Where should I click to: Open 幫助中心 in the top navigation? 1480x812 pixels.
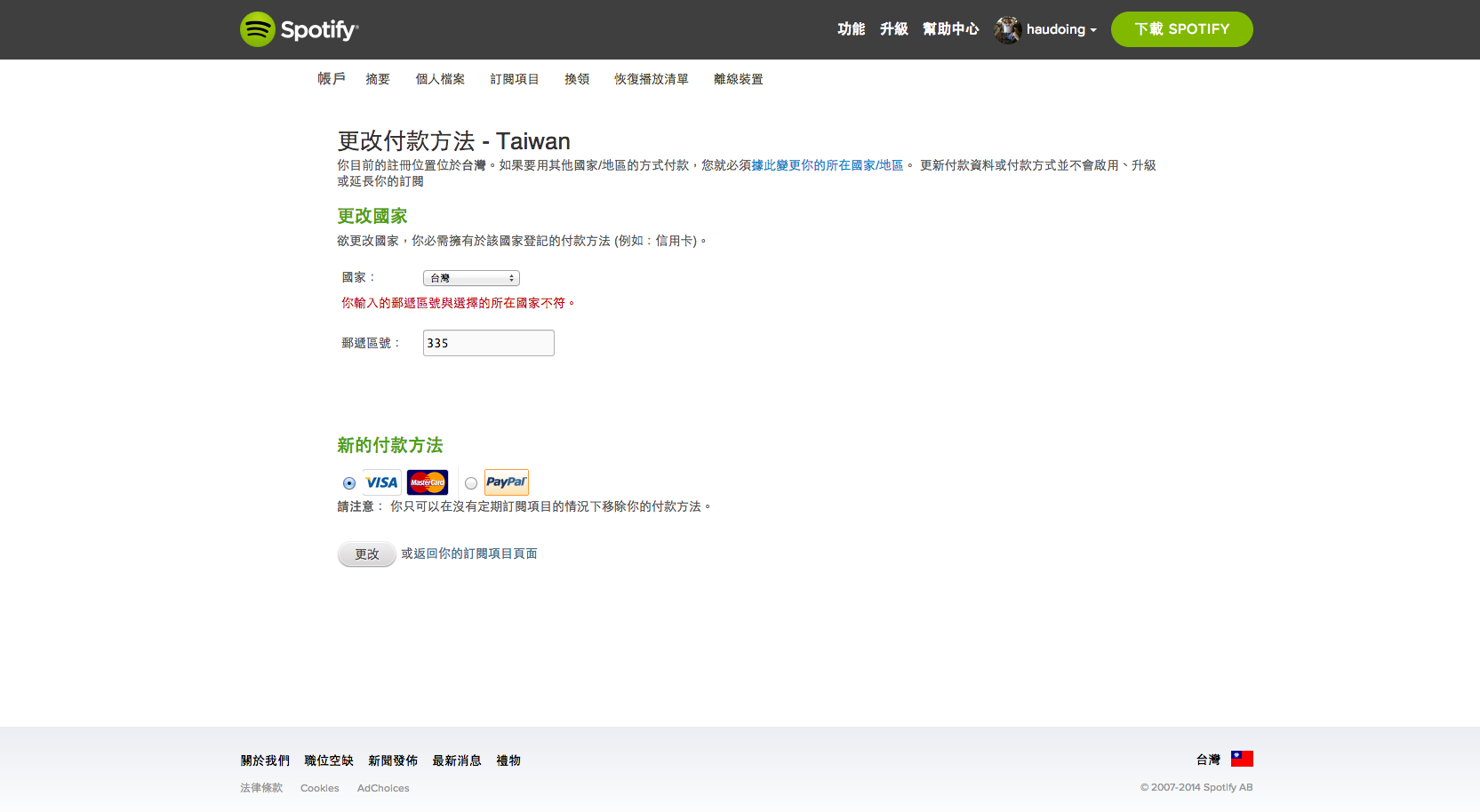click(950, 29)
